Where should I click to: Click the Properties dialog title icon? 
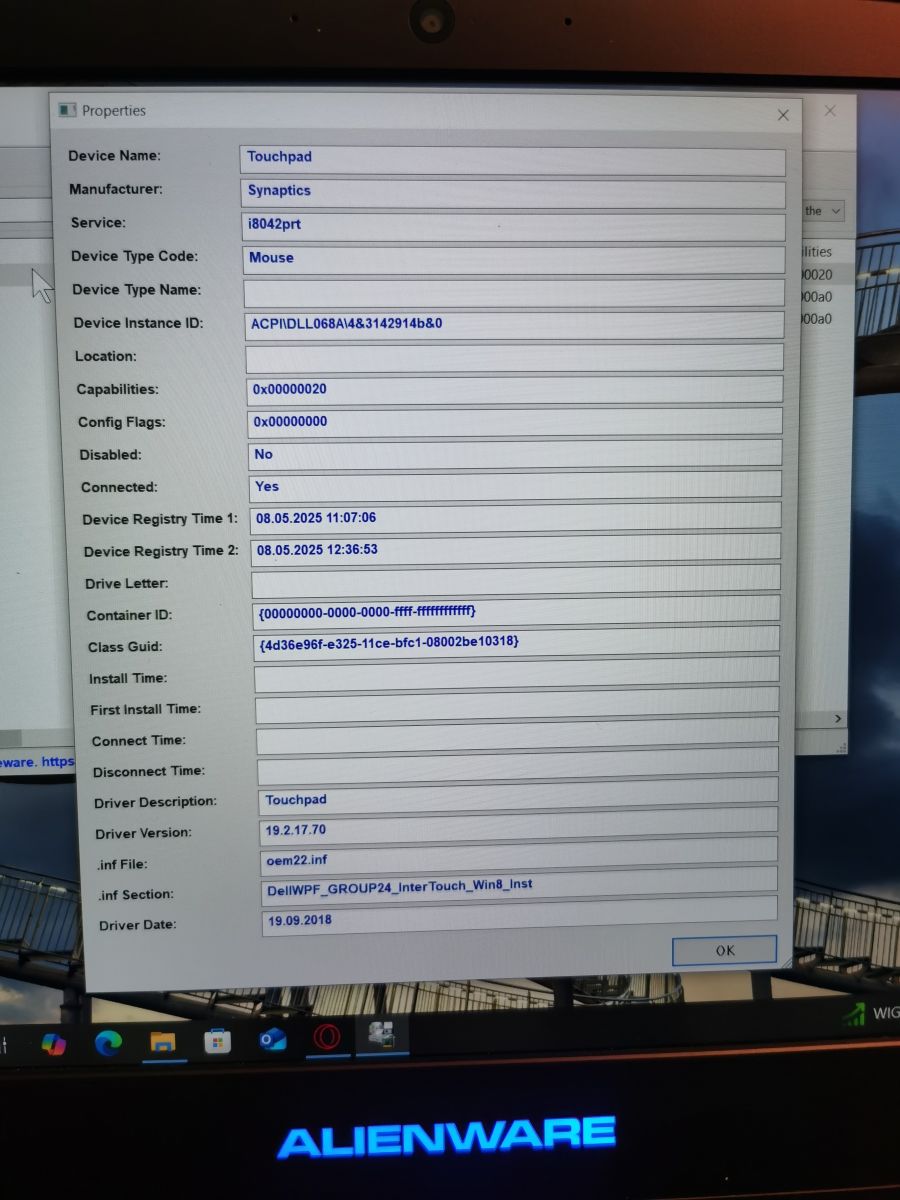(x=67, y=110)
